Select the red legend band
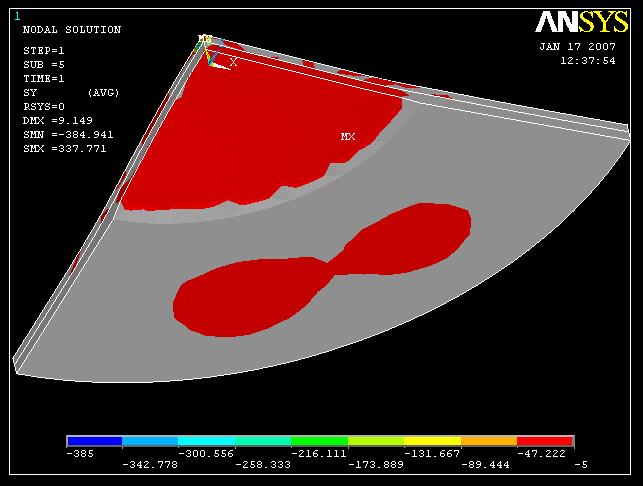The image size is (643, 486). click(x=545, y=441)
